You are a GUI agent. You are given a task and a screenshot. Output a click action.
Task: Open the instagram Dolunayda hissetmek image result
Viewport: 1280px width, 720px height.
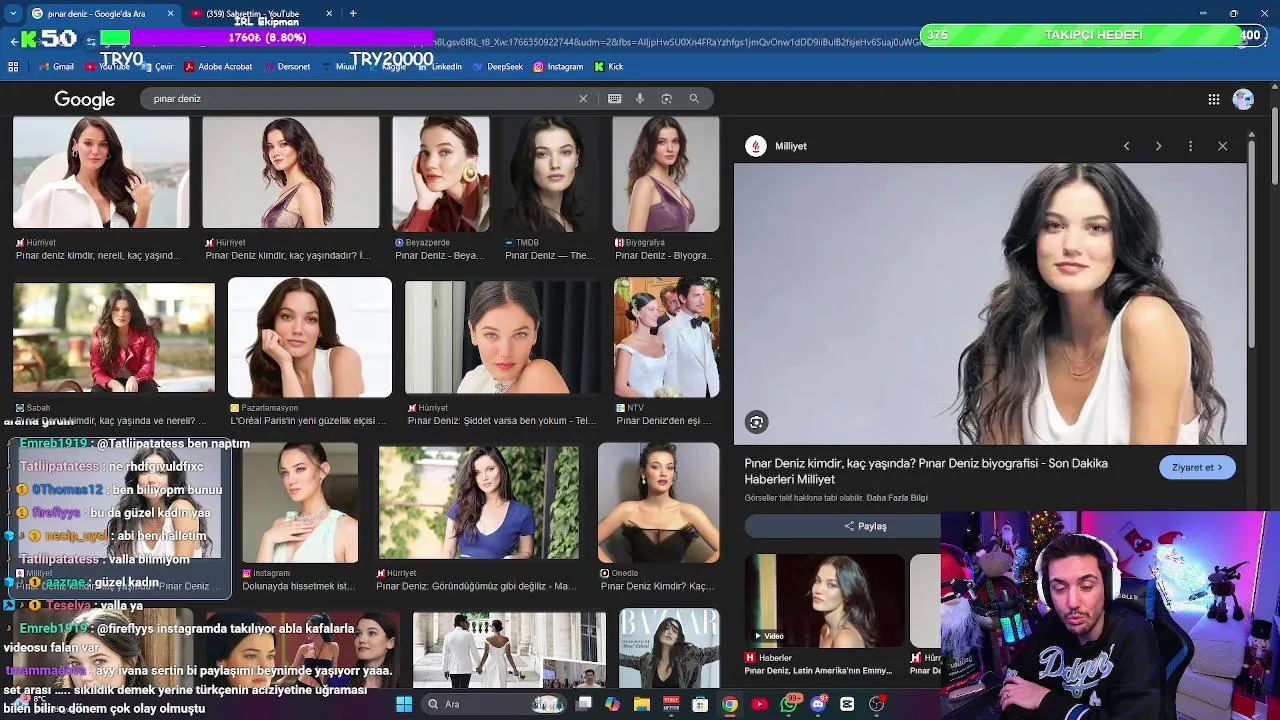pyautogui.click(x=300, y=503)
